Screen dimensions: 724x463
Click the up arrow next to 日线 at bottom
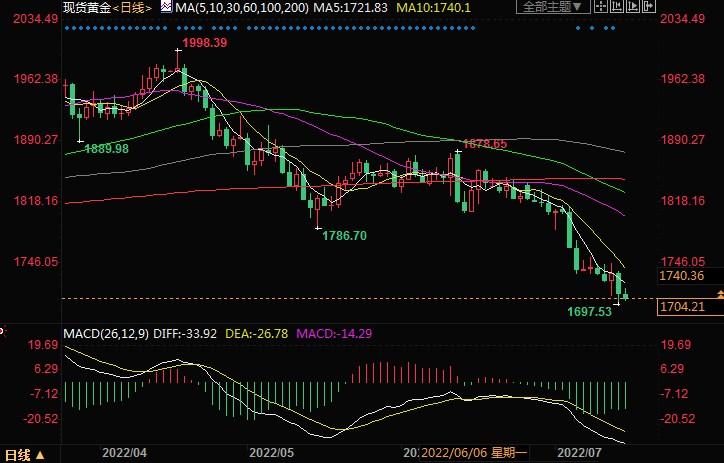(40, 454)
